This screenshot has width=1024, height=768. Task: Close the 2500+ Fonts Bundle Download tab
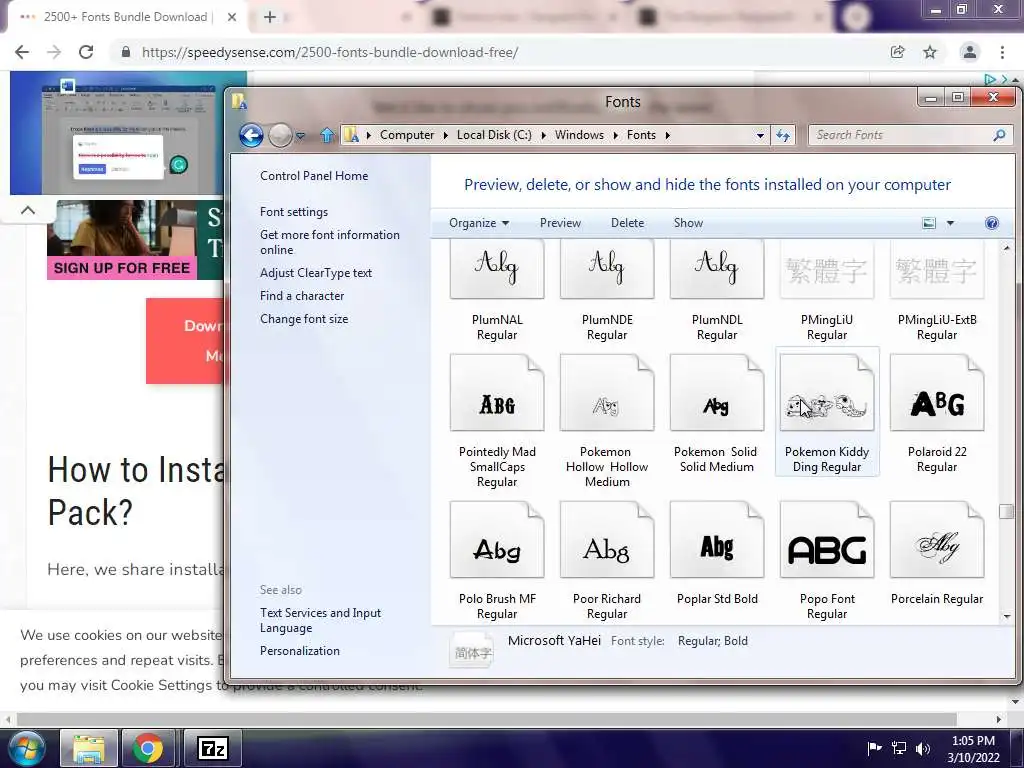coord(232,17)
